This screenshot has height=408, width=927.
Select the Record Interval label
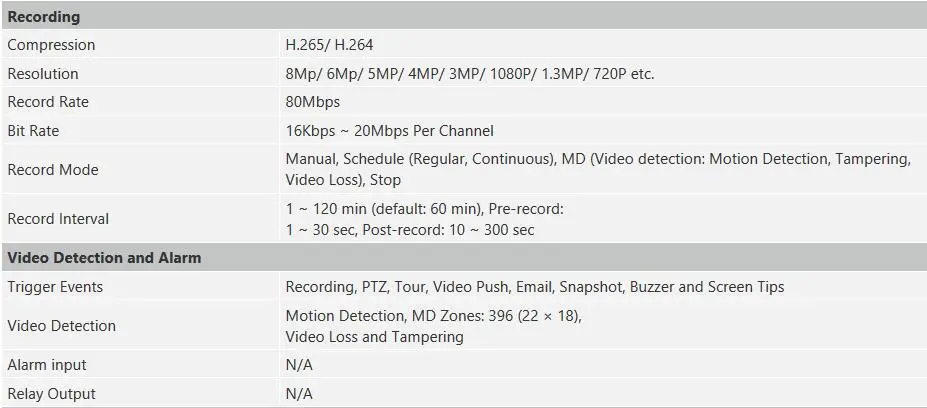click(58, 219)
